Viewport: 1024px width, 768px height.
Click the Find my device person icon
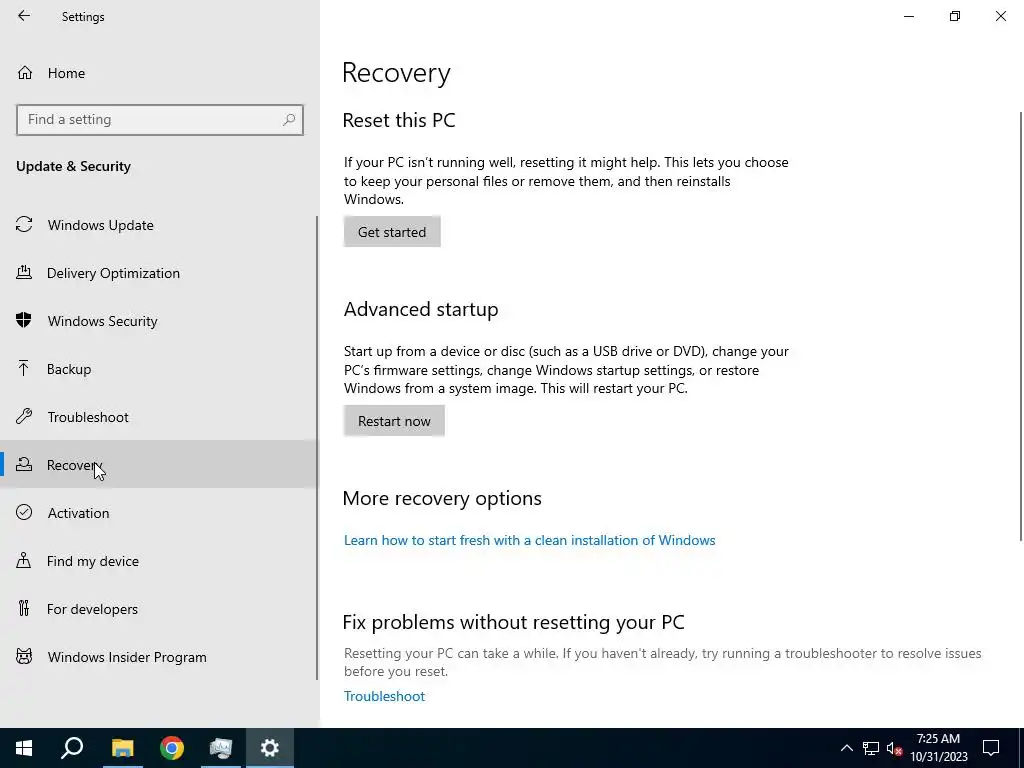tap(24, 560)
